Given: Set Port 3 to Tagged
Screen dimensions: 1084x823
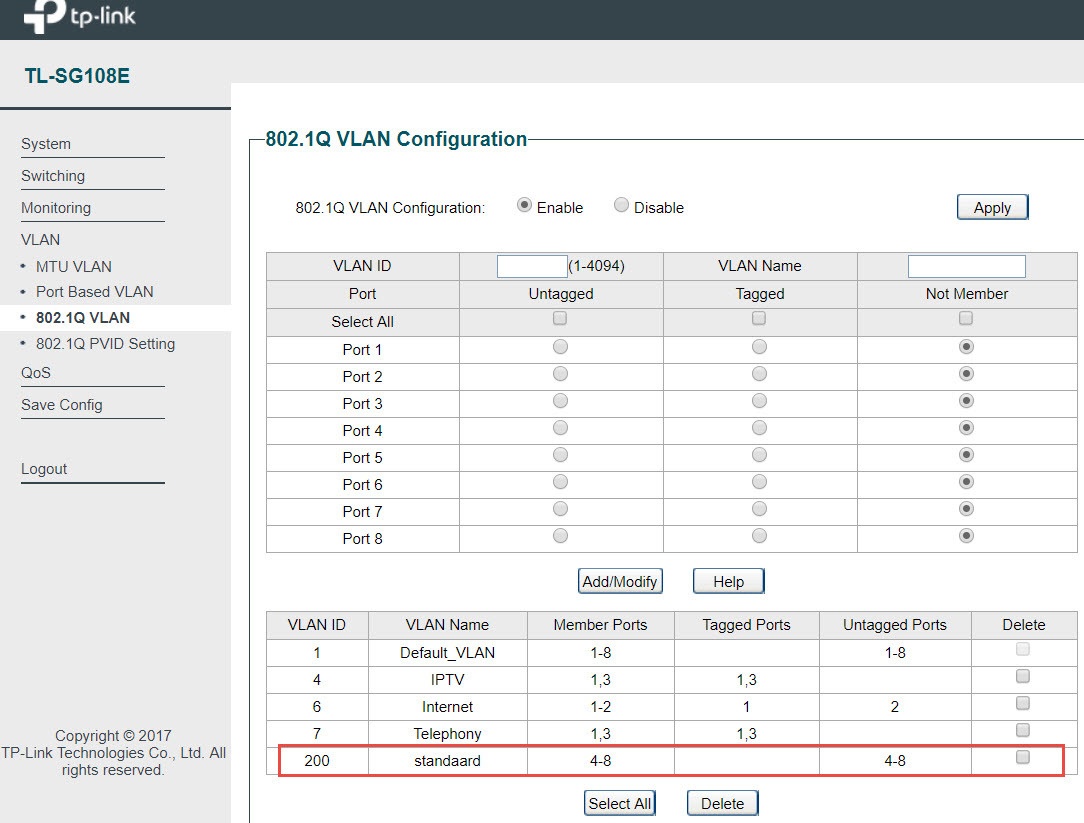Looking at the screenshot, I should 760,401.
